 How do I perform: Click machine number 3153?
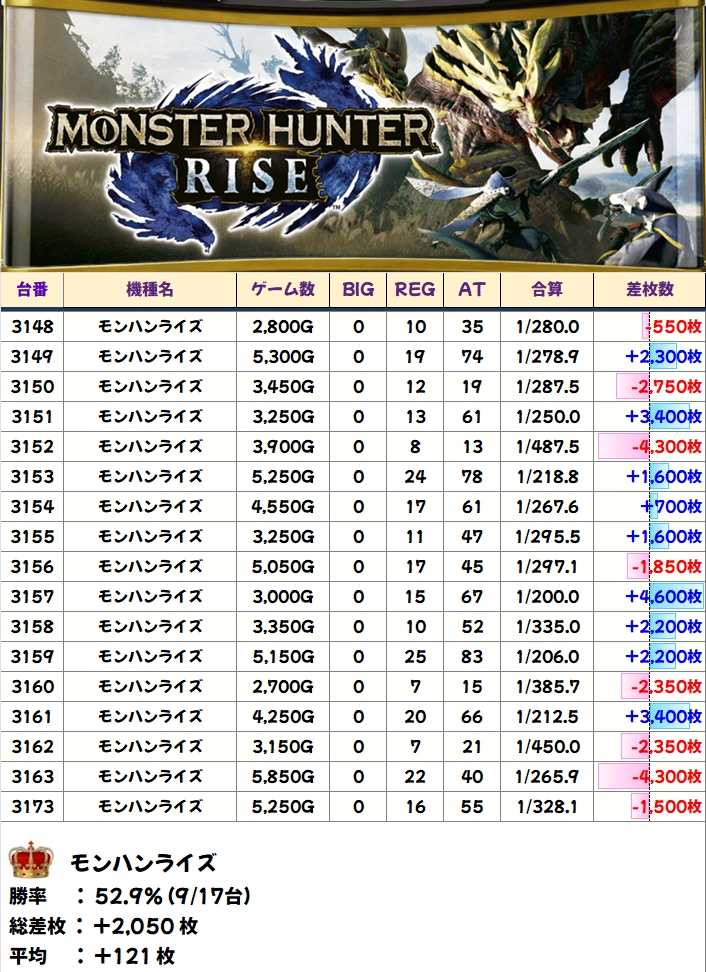point(32,476)
